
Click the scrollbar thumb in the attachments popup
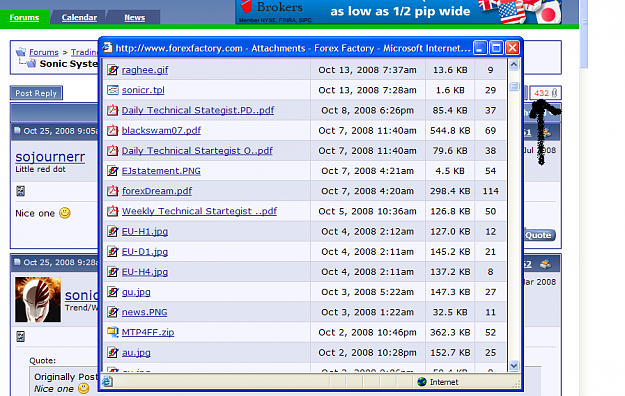pyautogui.click(x=514, y=86)
